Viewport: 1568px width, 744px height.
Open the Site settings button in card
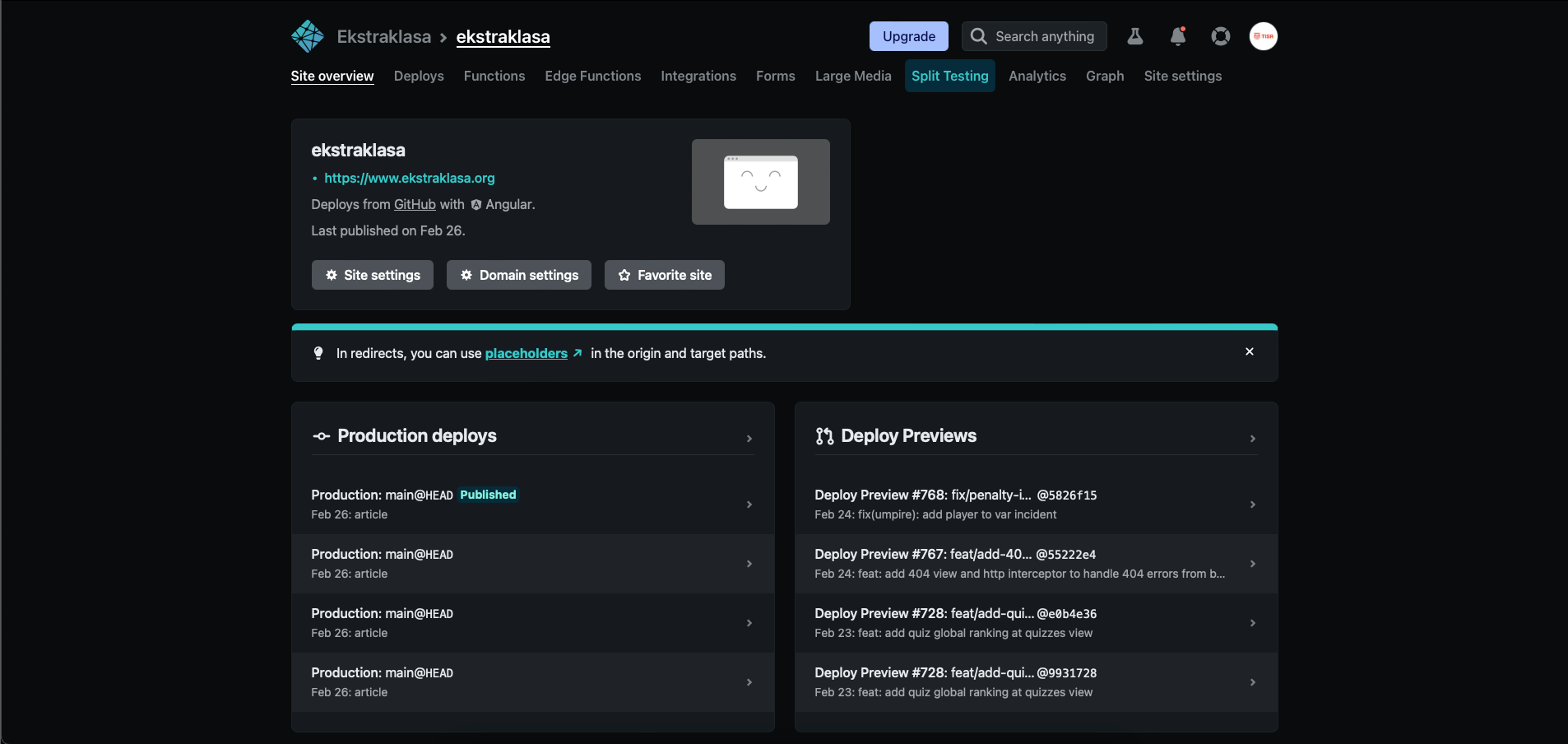pyautogui.click(x=373, y=275)
